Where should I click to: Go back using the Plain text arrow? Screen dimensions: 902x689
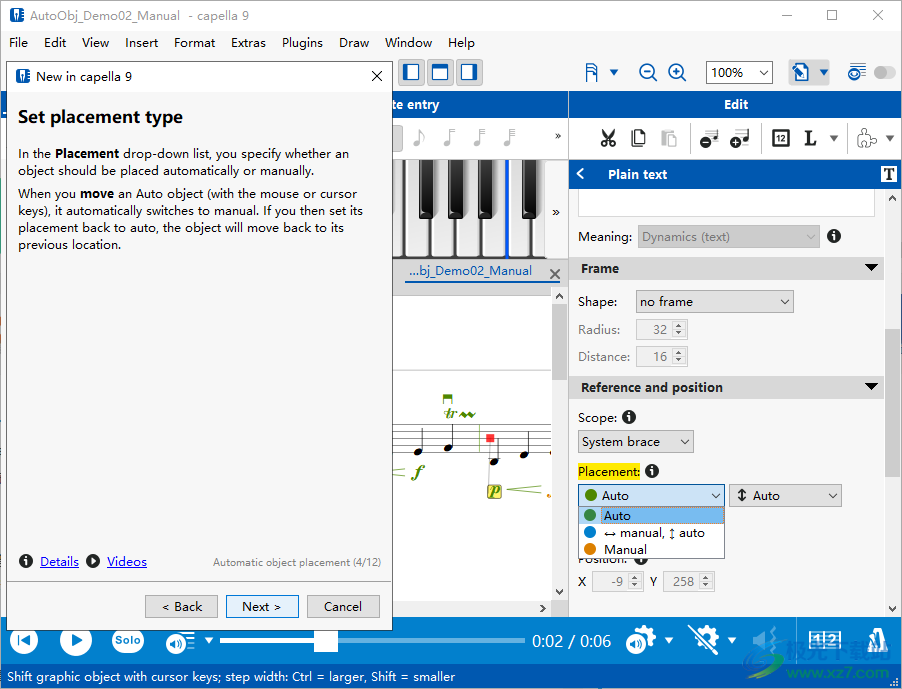(x=581, y=174)
